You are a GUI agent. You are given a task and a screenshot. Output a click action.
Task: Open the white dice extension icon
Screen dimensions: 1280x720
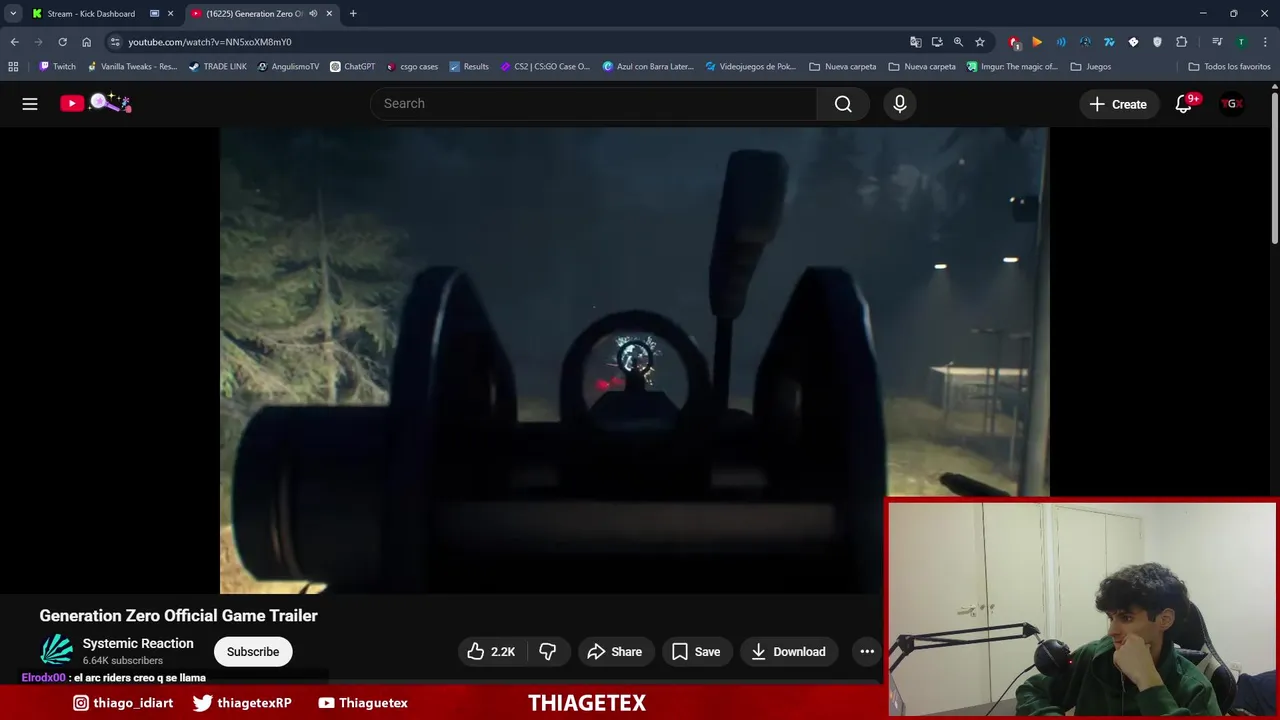(1133, 42)
